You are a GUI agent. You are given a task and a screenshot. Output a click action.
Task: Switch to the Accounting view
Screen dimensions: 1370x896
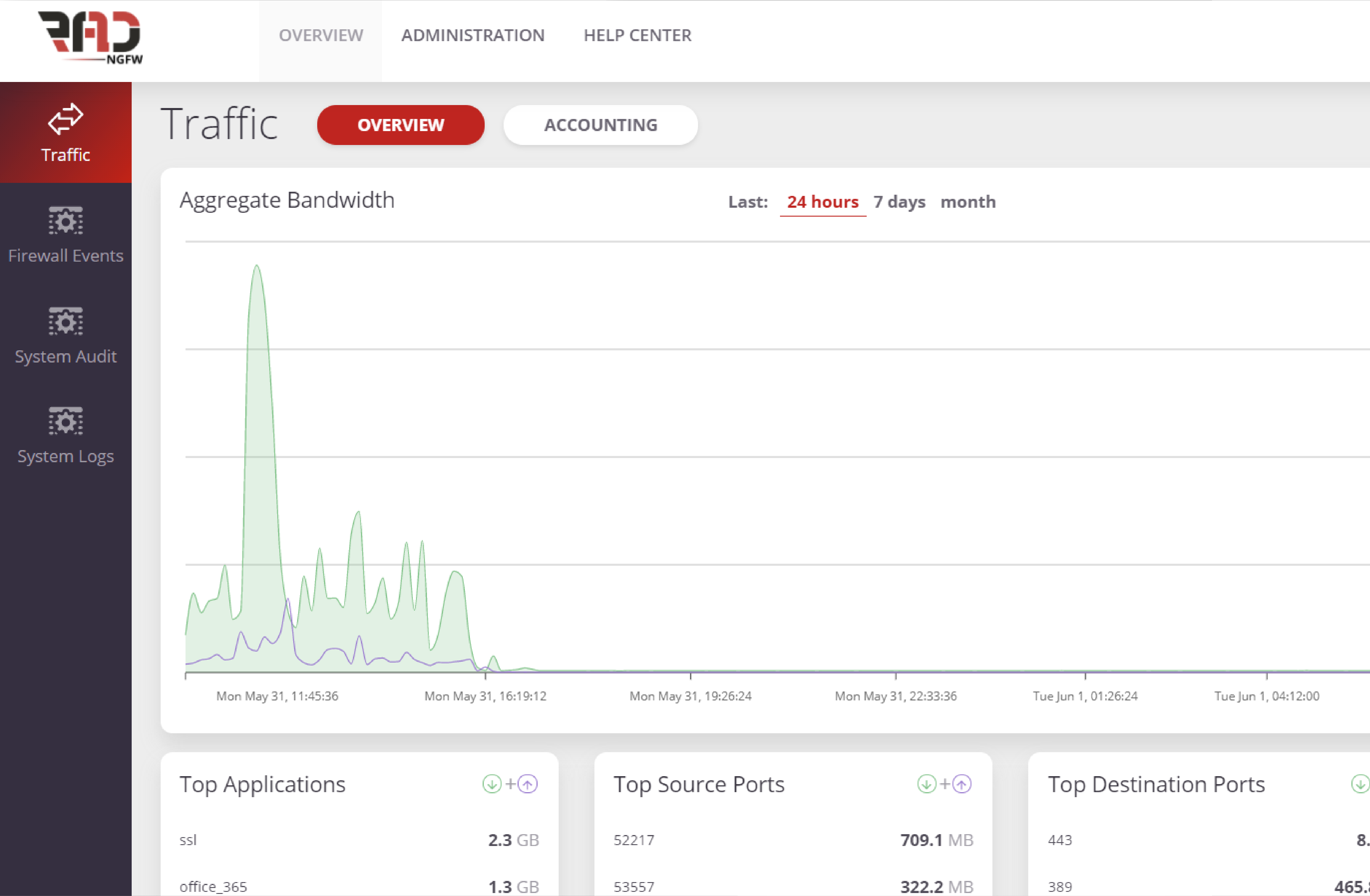click(x=600, y=125)
